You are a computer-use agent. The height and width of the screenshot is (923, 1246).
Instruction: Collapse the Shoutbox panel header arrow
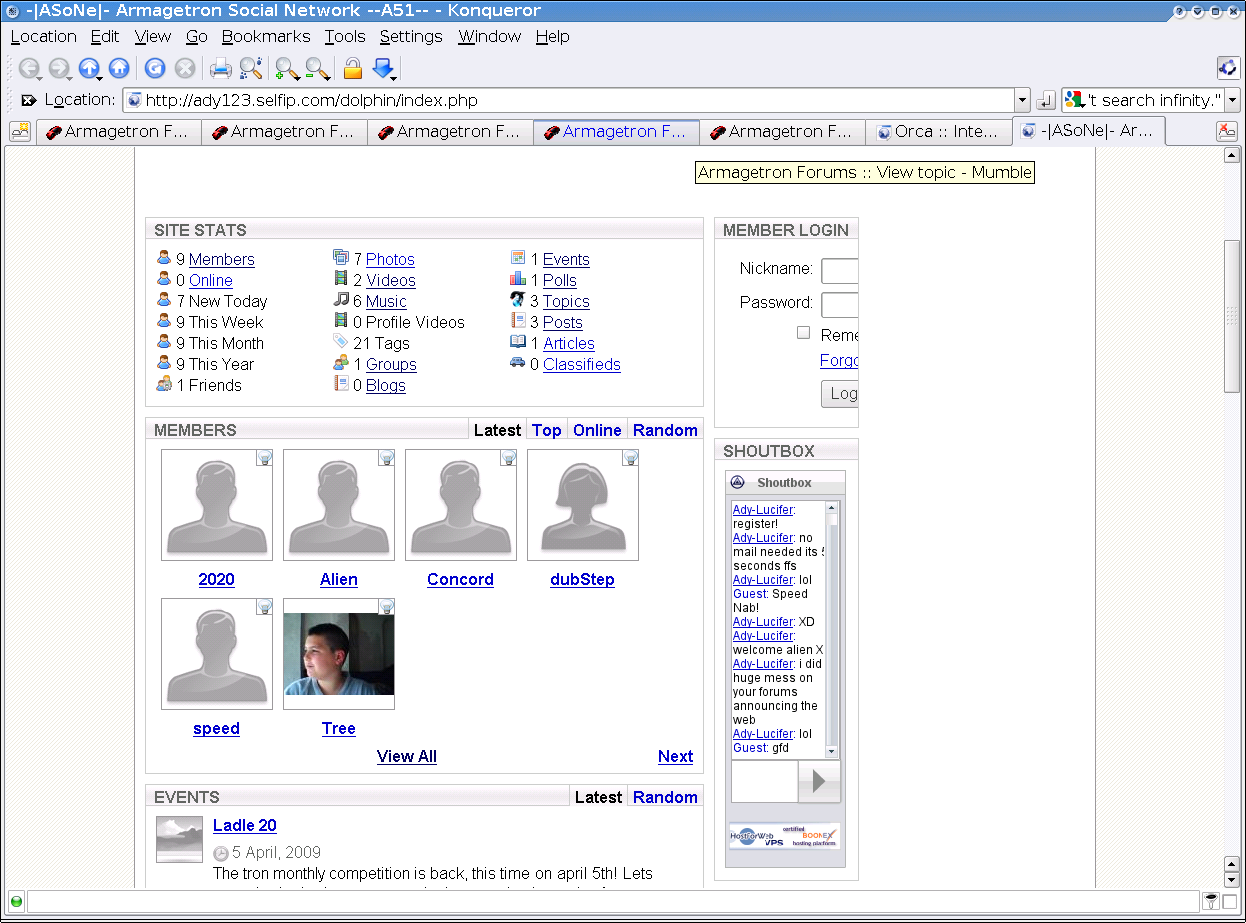[x=738, y=482]
